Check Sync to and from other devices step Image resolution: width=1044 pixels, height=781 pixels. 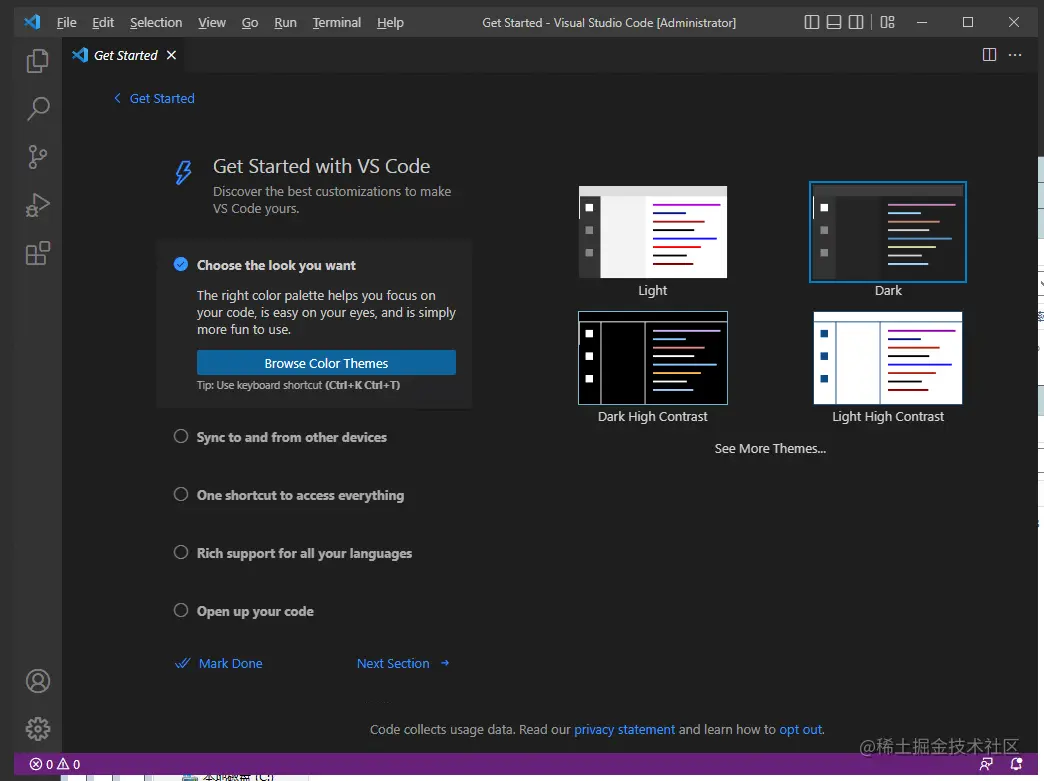point(181,436)
